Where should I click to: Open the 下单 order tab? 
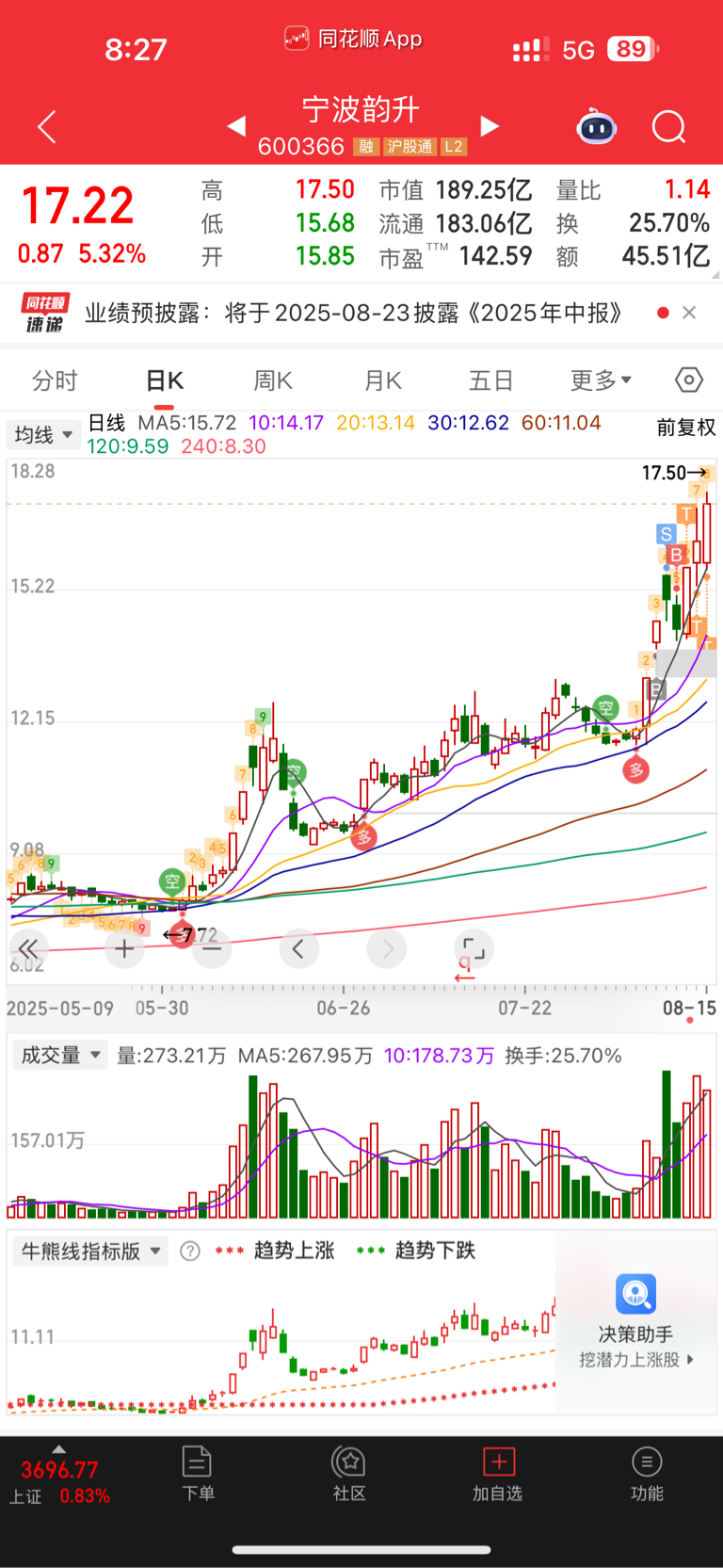click(198, 1473)
